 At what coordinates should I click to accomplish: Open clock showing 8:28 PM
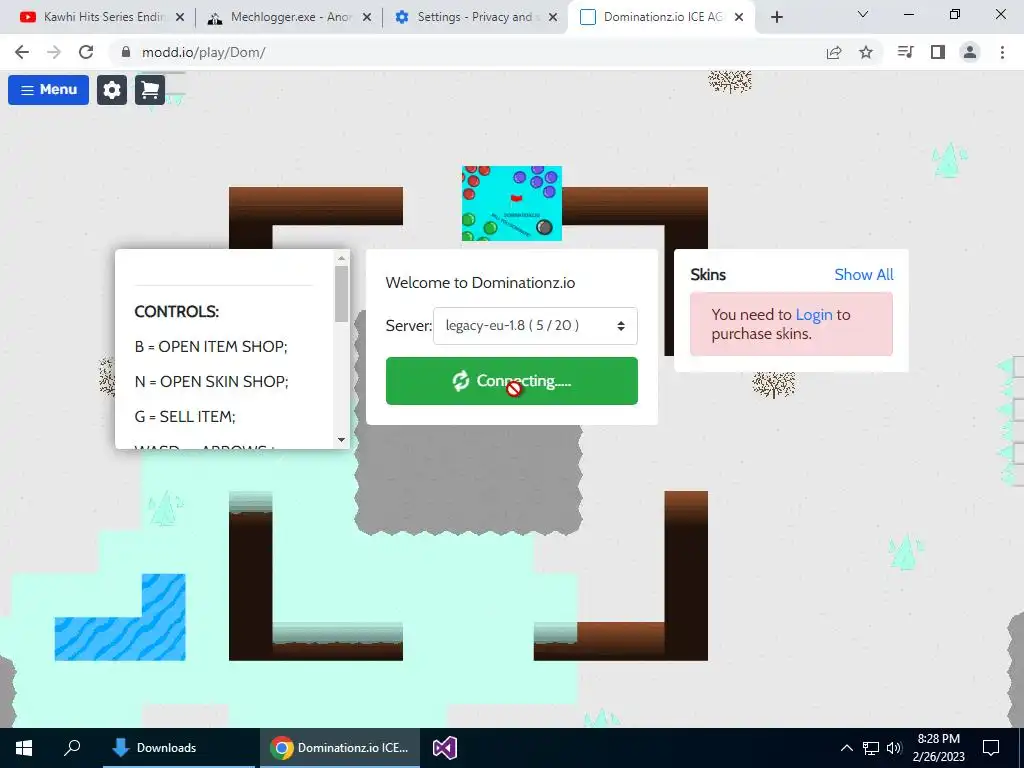click(x=938, y=748)
